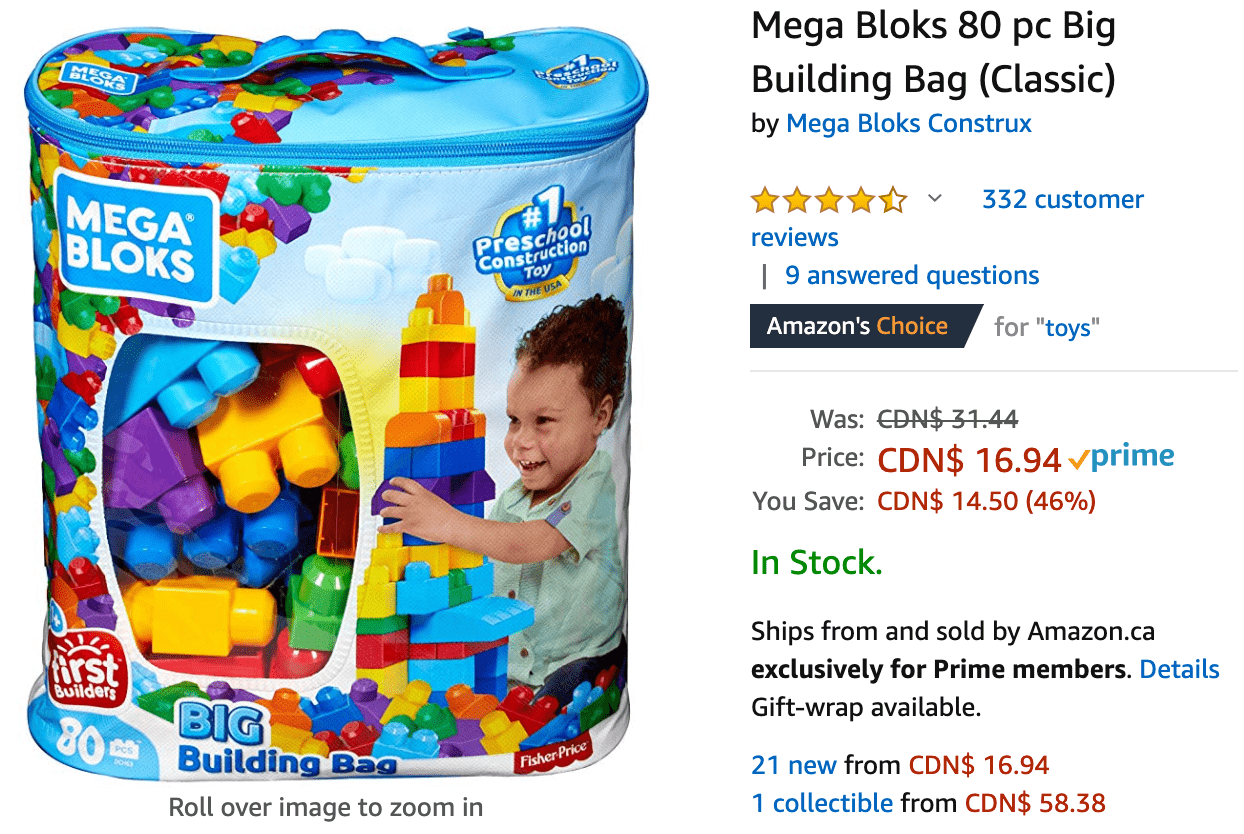
Task: Click the #1 Preschool Construction Toy badge
Action: coord(530,244)
